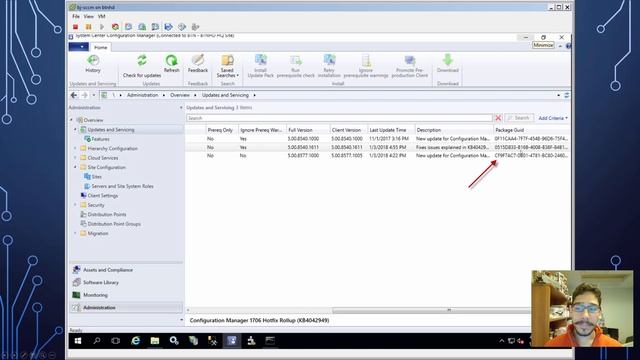Download the selected update
Image resolution: width=640 pixels, height=360 pixels.
[x=448, y=64]
